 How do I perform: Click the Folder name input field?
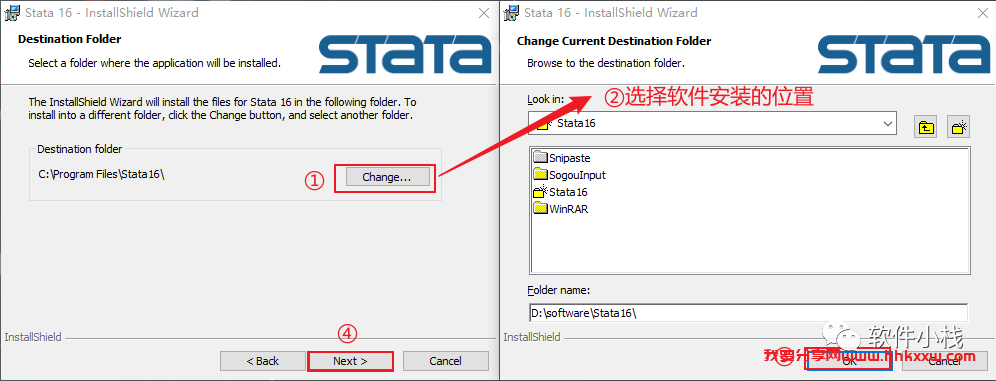click(x=748, y=312)
